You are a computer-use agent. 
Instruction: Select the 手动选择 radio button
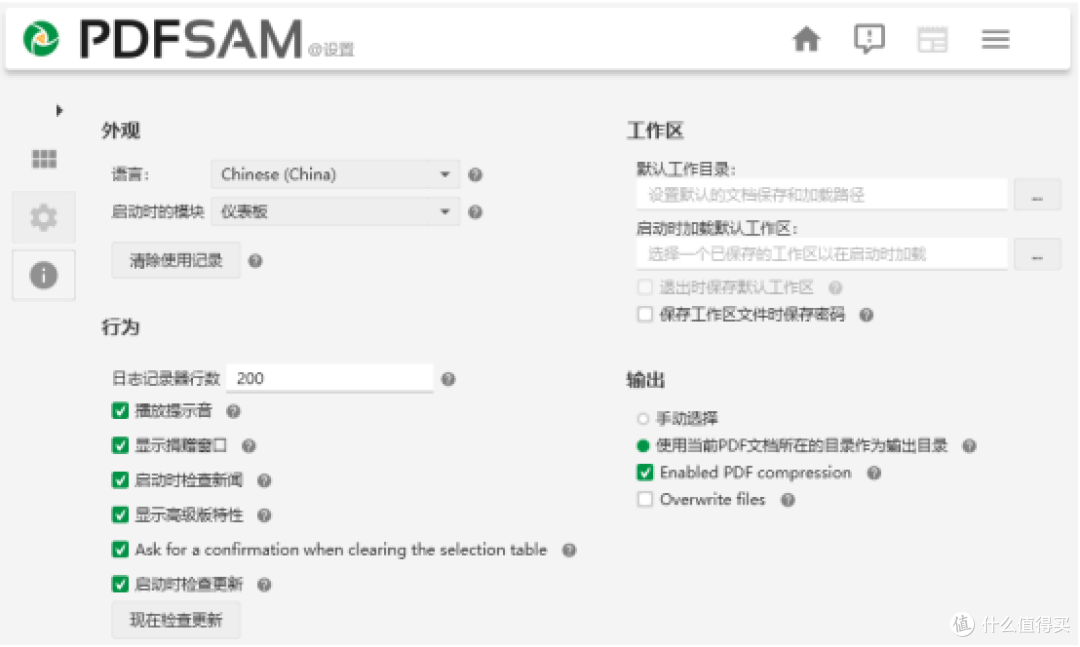(x=643, y=419)
